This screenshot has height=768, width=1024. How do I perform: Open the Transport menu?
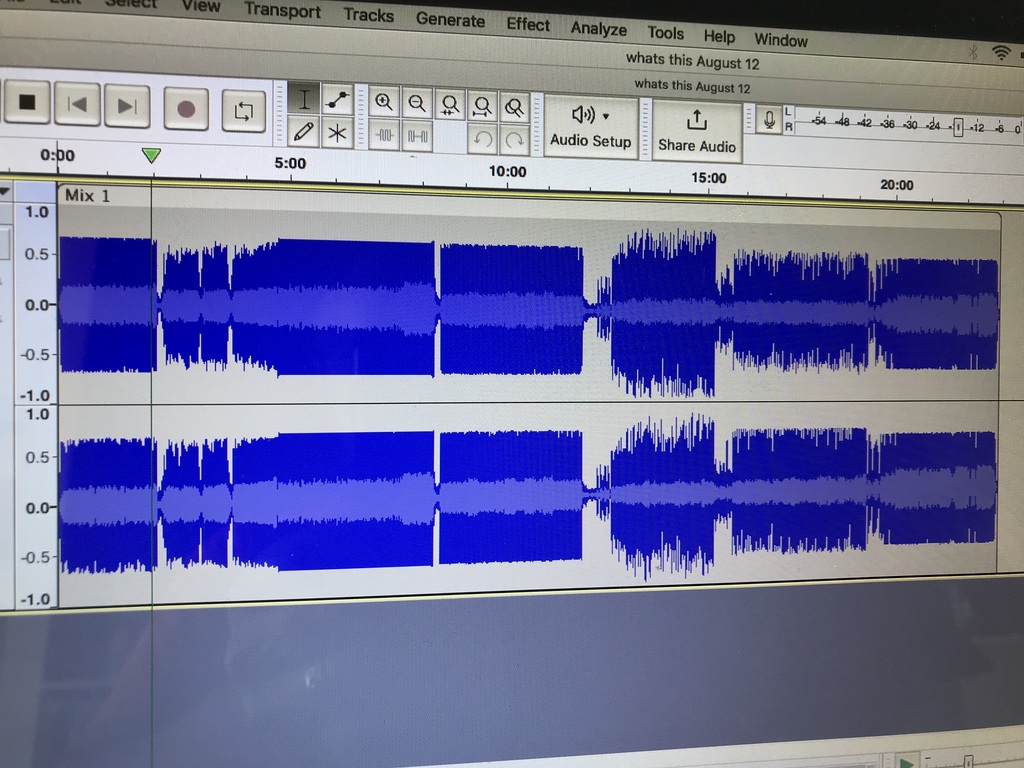(x=282, y=10)
